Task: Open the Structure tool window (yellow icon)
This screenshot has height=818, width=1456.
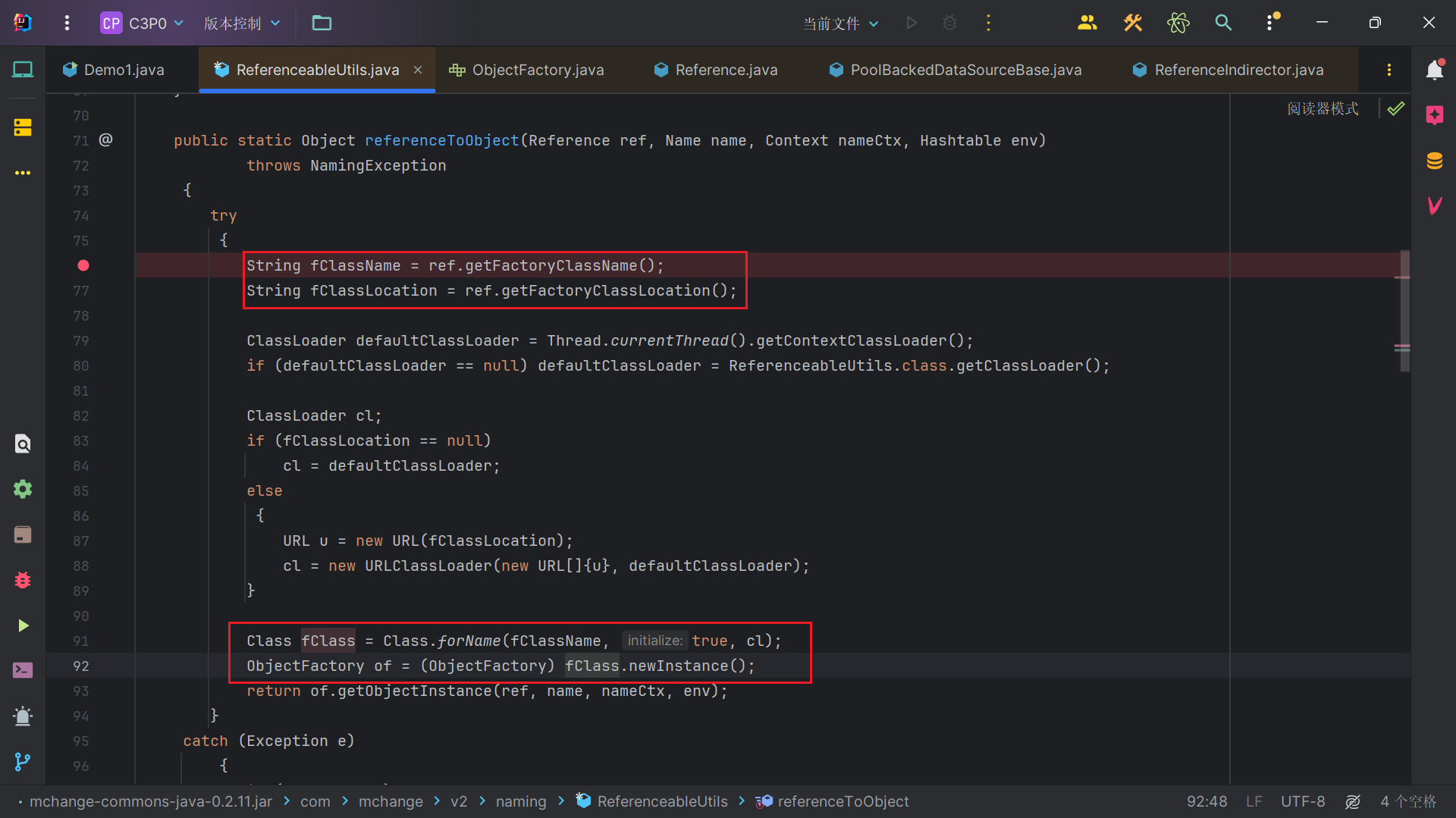Action: point(23,127)
